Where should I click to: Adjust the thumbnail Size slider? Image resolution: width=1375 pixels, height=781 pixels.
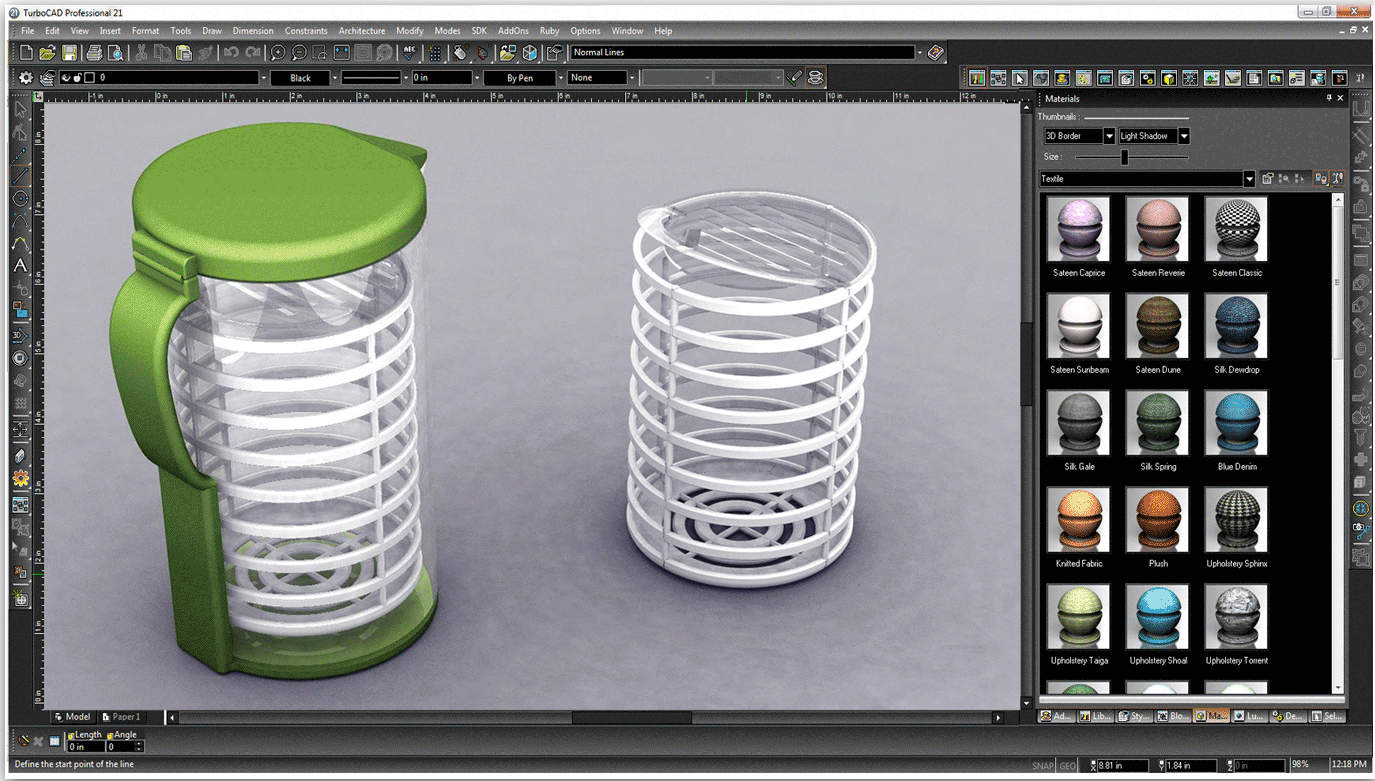coord(1125,157)
